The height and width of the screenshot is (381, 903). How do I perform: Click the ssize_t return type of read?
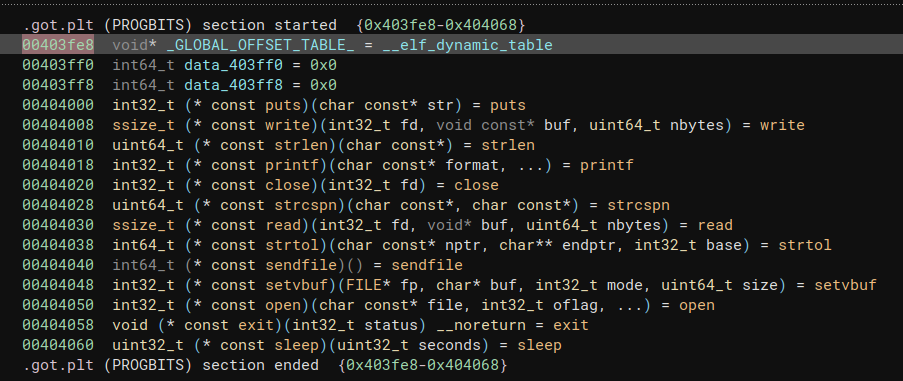[143, 225]
